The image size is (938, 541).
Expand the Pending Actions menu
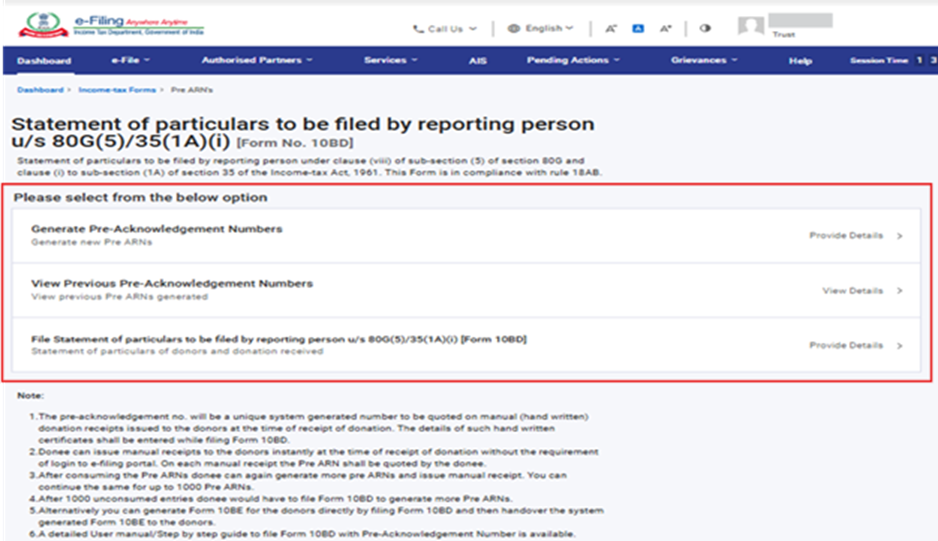[x=573, y=60]
